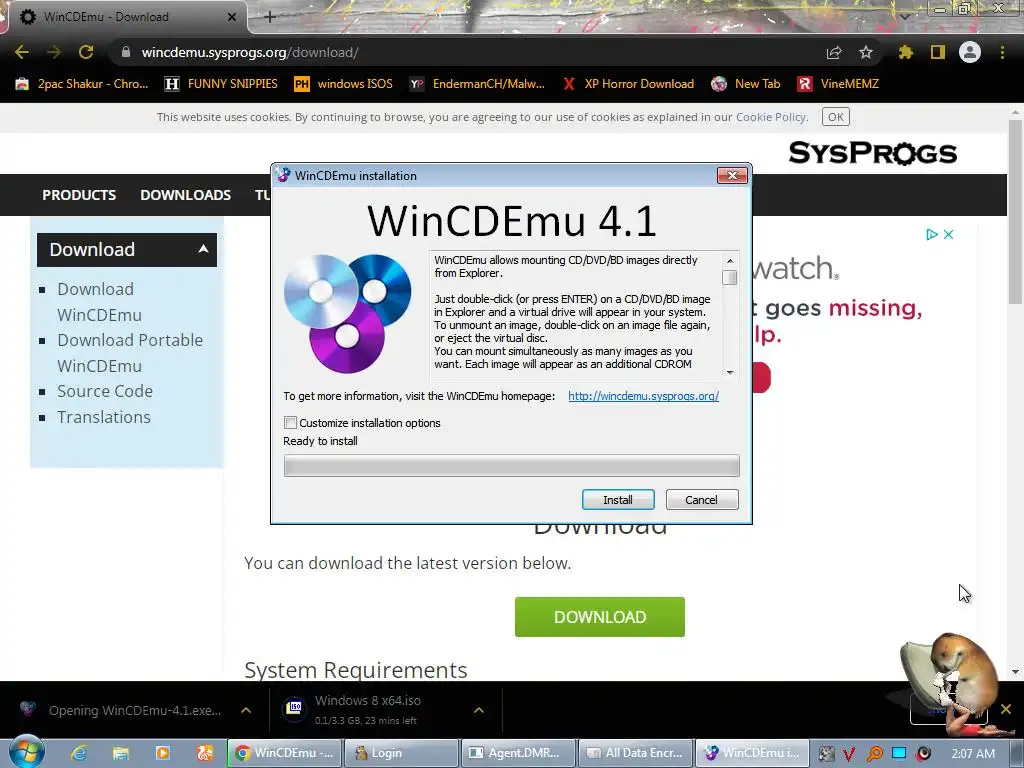Open the tab search chevron in Chrome
This screenshot has height=768, width=1024.
point(905,16)
